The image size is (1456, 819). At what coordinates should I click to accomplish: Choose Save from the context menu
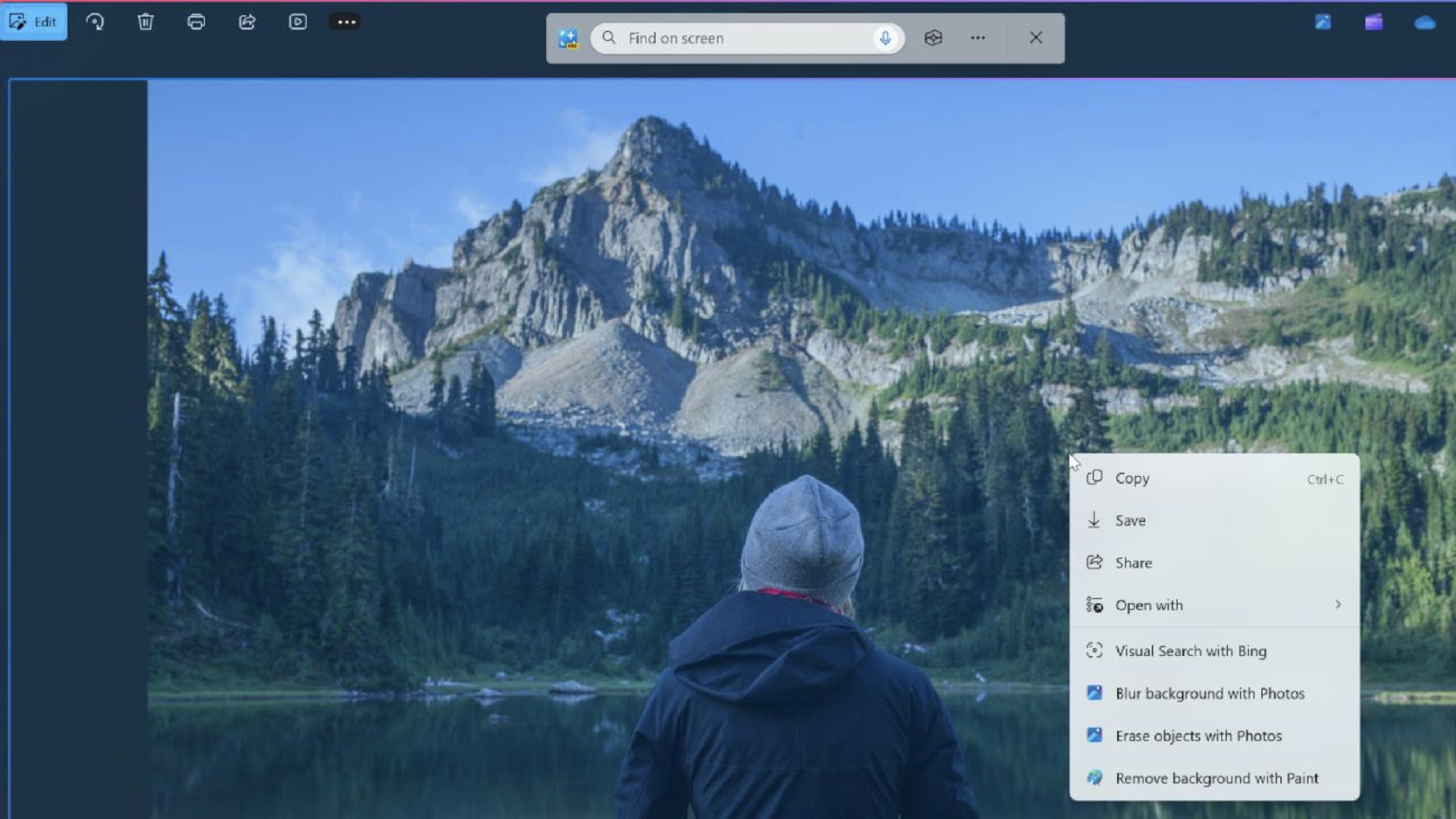(1129, 520)
